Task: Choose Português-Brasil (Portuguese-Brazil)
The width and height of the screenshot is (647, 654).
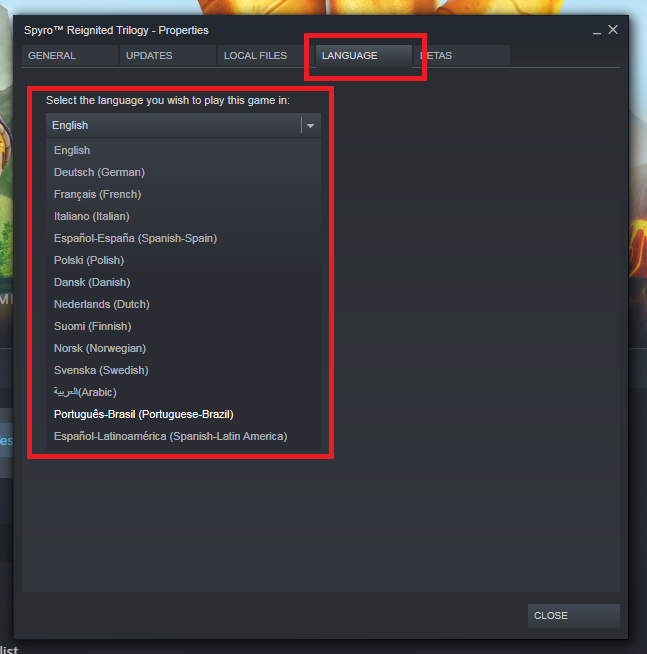Action: coord(183,414)
